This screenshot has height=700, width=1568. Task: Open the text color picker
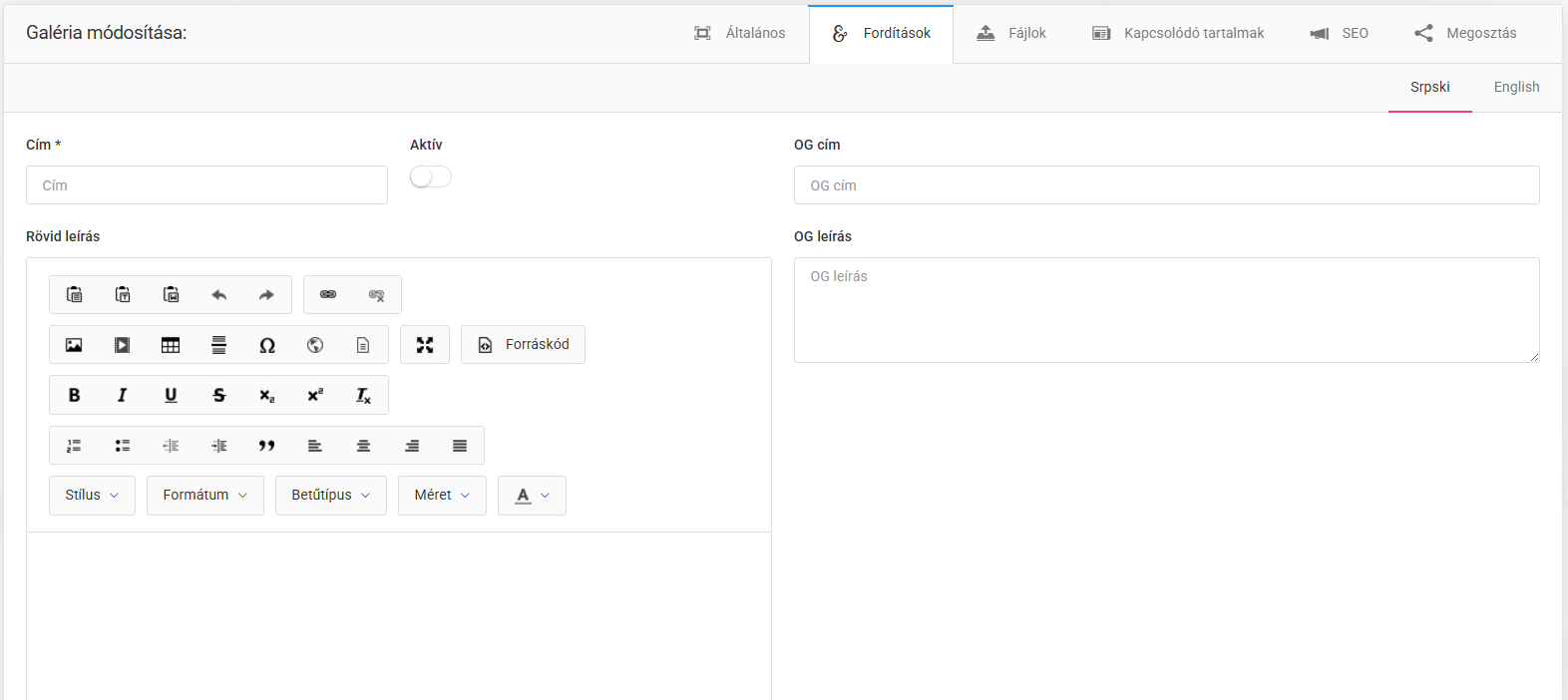point(532,496)
